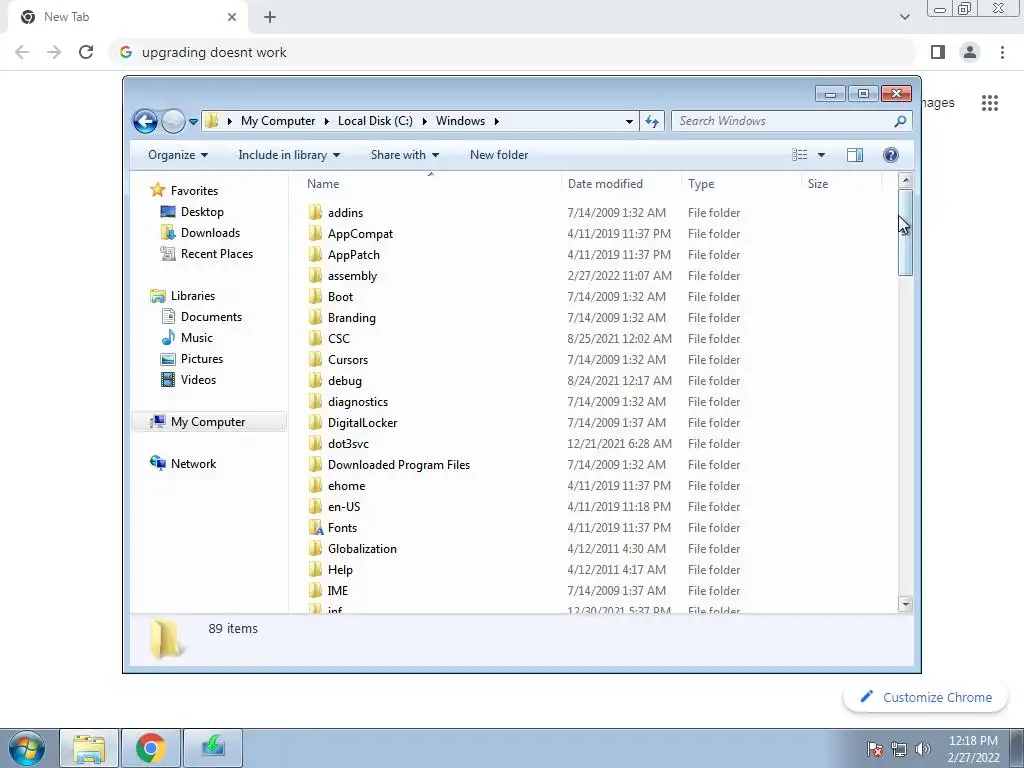Image resolution: width=1024 pixels, height=768 pixels.
Task: Sort by Size column header
Action: [841, 184]
